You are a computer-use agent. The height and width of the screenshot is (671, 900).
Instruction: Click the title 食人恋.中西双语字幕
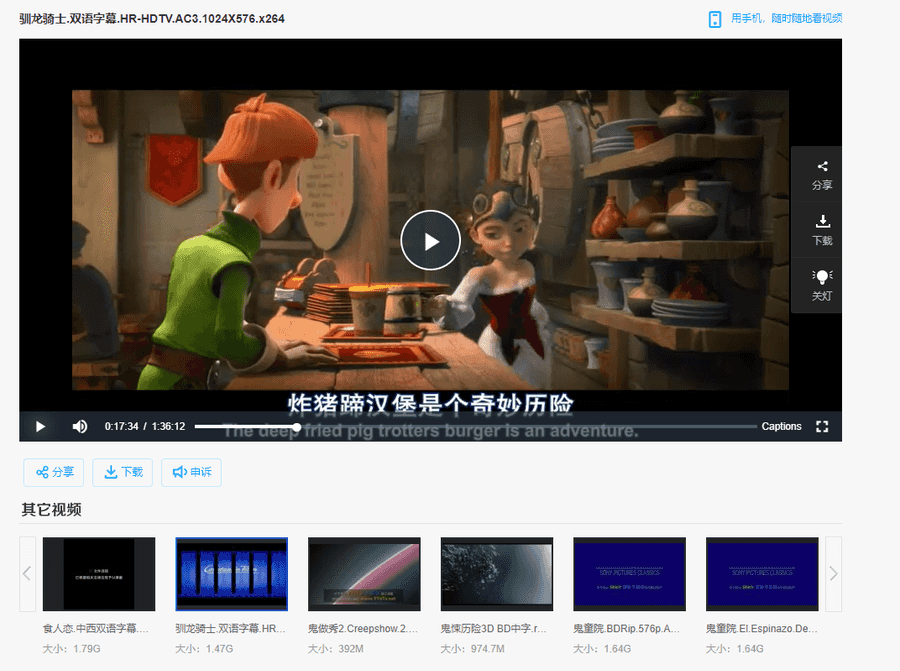[95, 629]
